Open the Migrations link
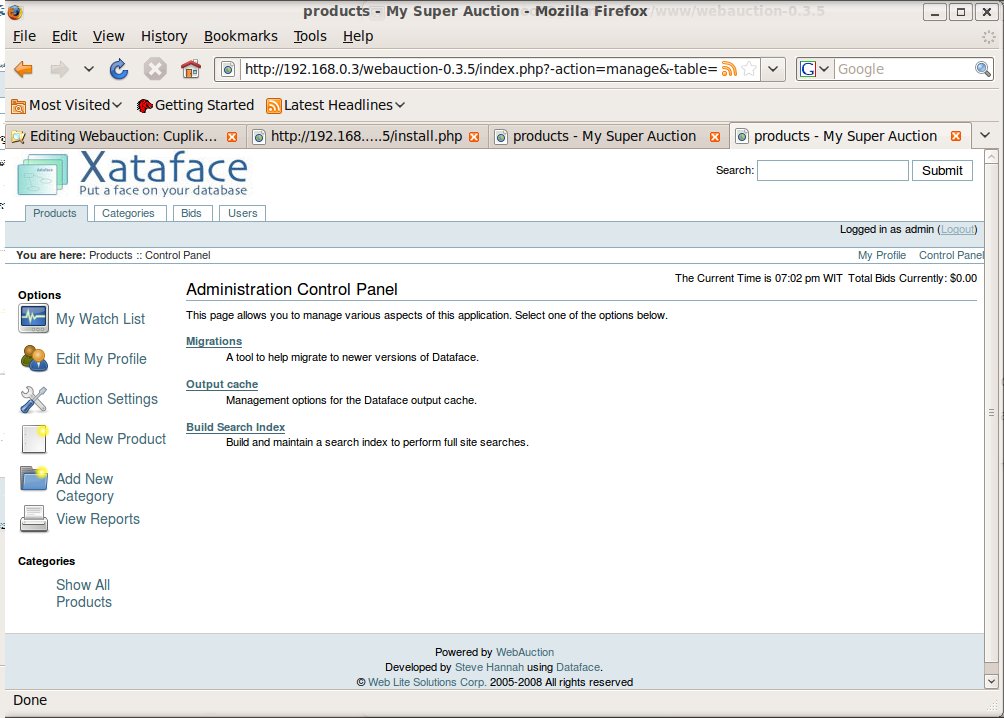 [x=214, y=341]
